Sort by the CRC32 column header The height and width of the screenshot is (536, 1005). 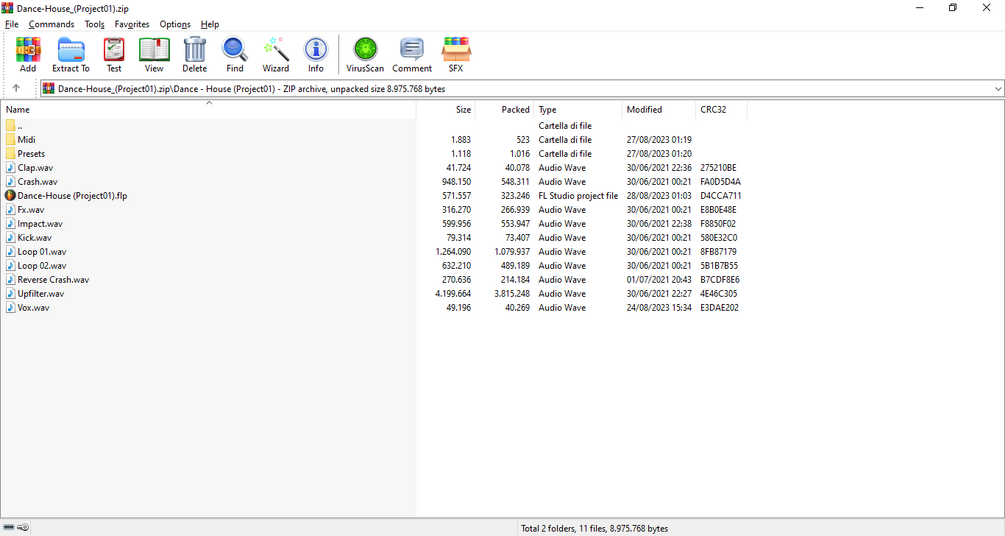(x=721, y=110)
